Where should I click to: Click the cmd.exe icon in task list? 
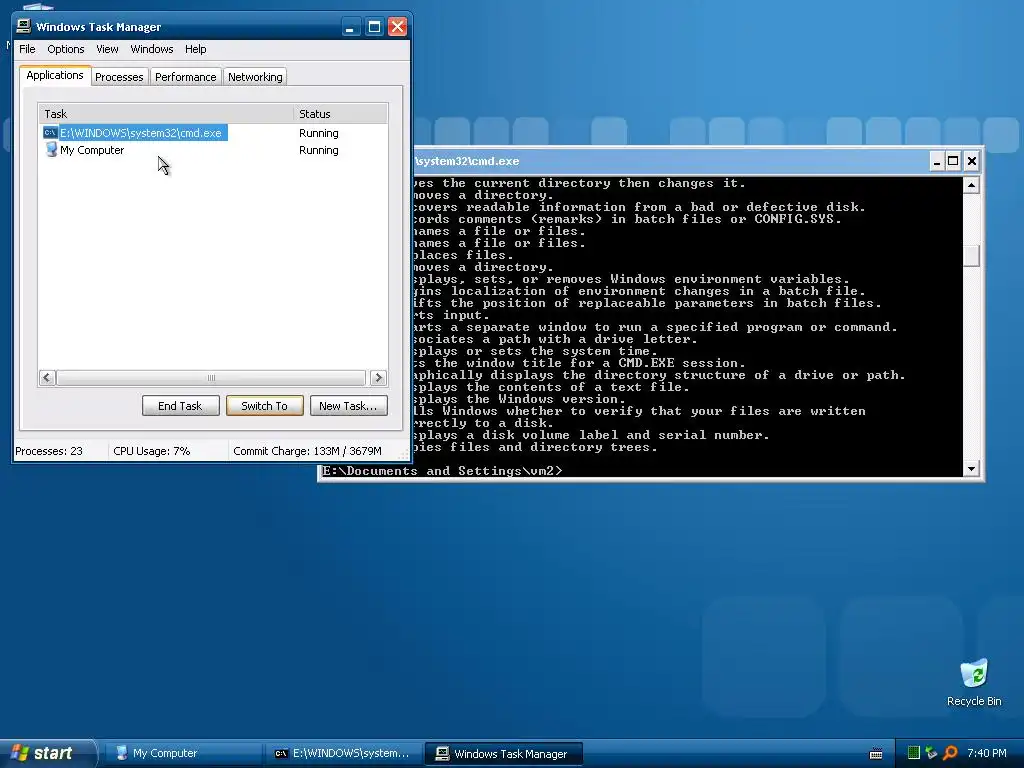pyautogui.click(x=50, y=133)
